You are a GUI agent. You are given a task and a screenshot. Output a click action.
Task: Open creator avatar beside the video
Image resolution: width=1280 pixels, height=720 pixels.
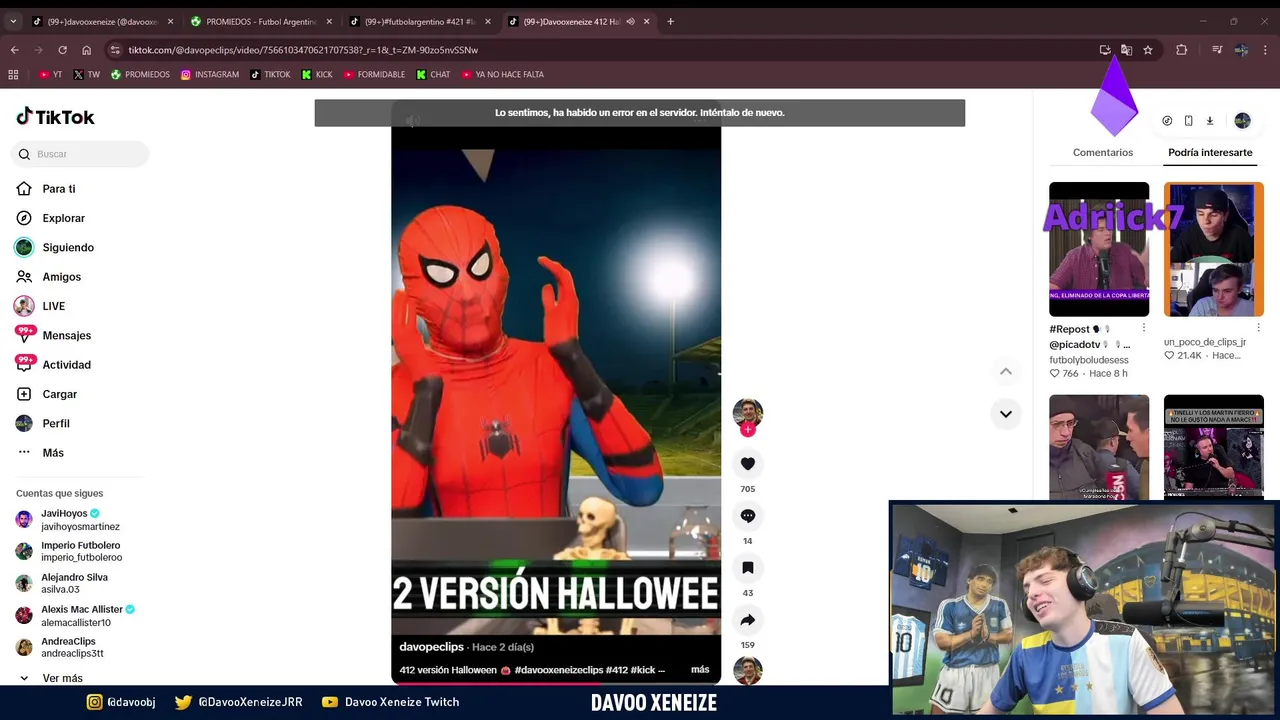click(747, 412)
